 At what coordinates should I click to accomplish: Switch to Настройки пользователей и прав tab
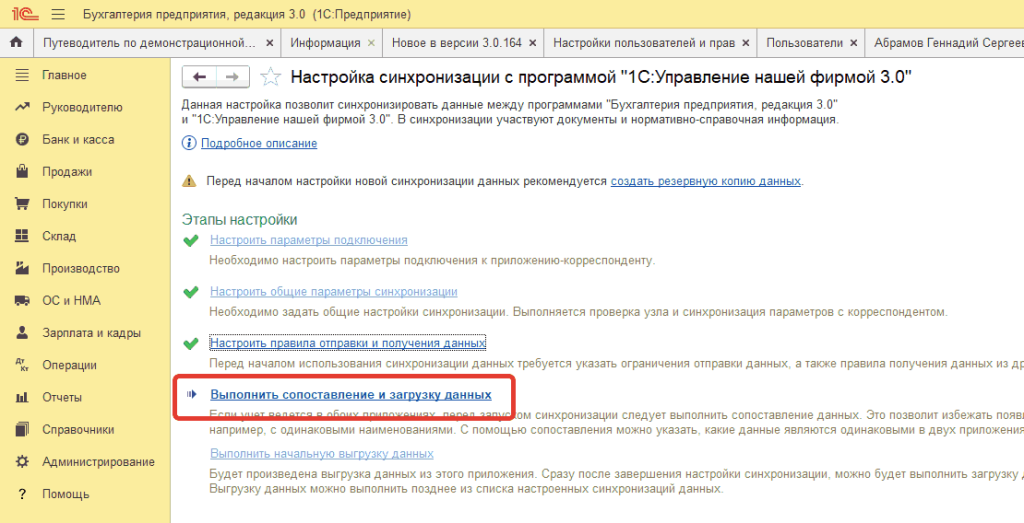[x=644, y=43]
